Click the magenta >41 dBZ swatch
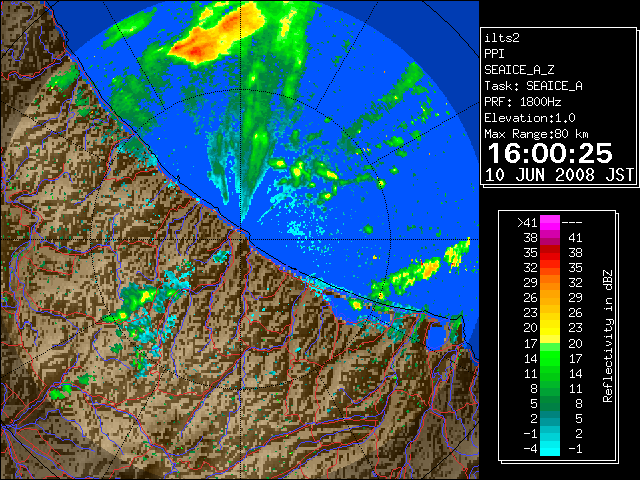 coord(550,223)
